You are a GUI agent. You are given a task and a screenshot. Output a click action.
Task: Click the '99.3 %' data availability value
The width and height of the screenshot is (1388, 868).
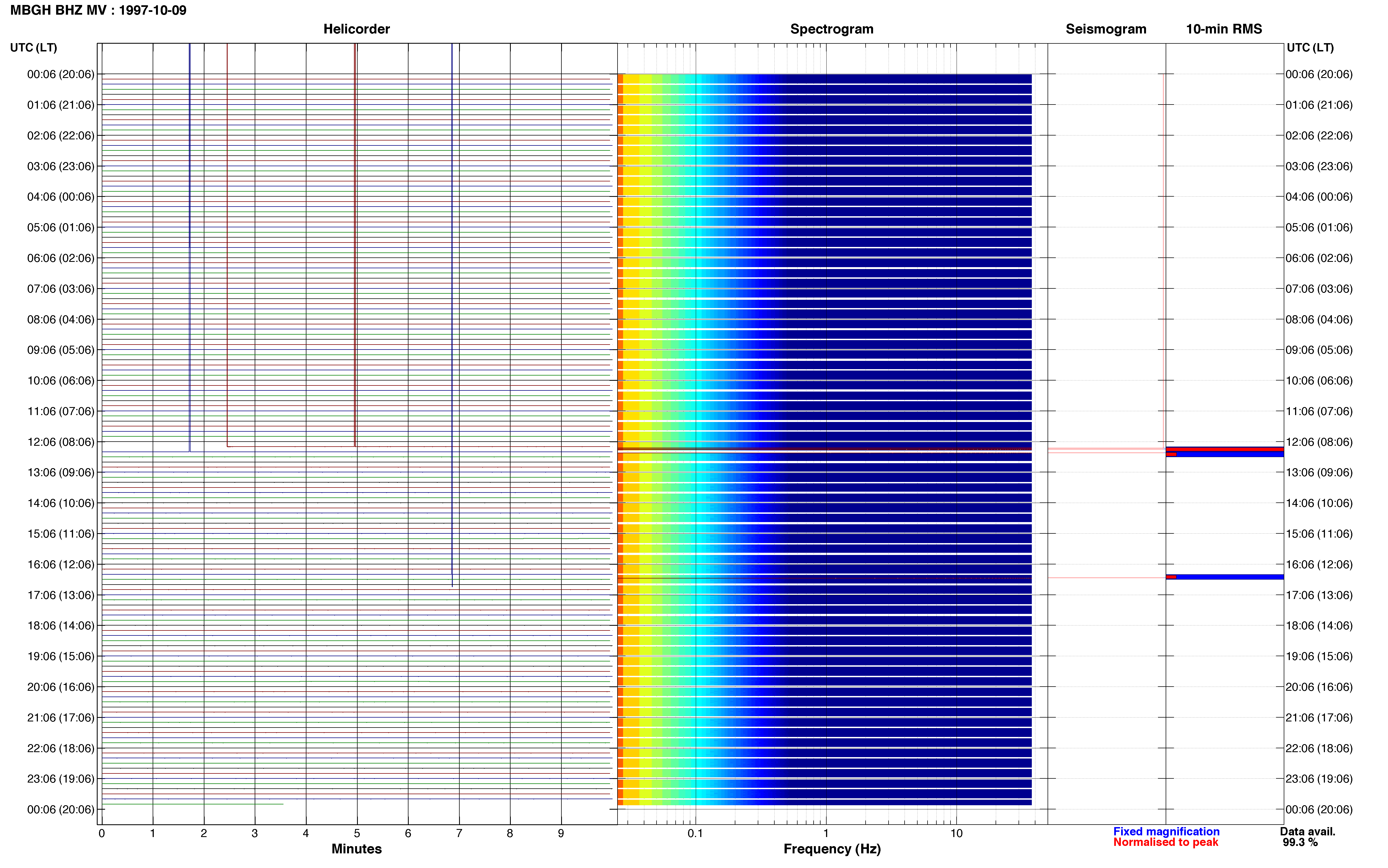pos(1300,842)
